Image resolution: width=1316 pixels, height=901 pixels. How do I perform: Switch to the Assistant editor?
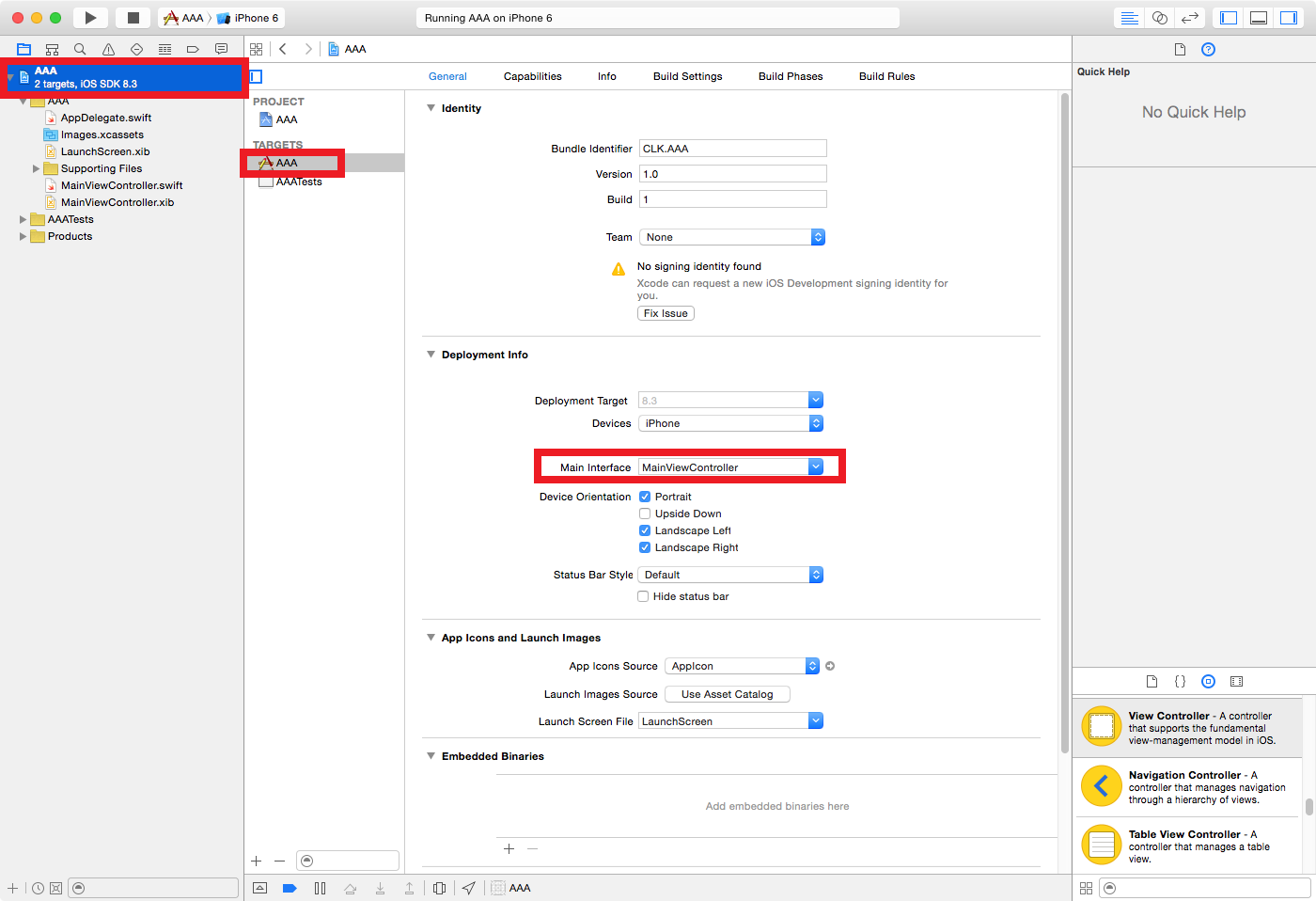tap(1160, 18)
